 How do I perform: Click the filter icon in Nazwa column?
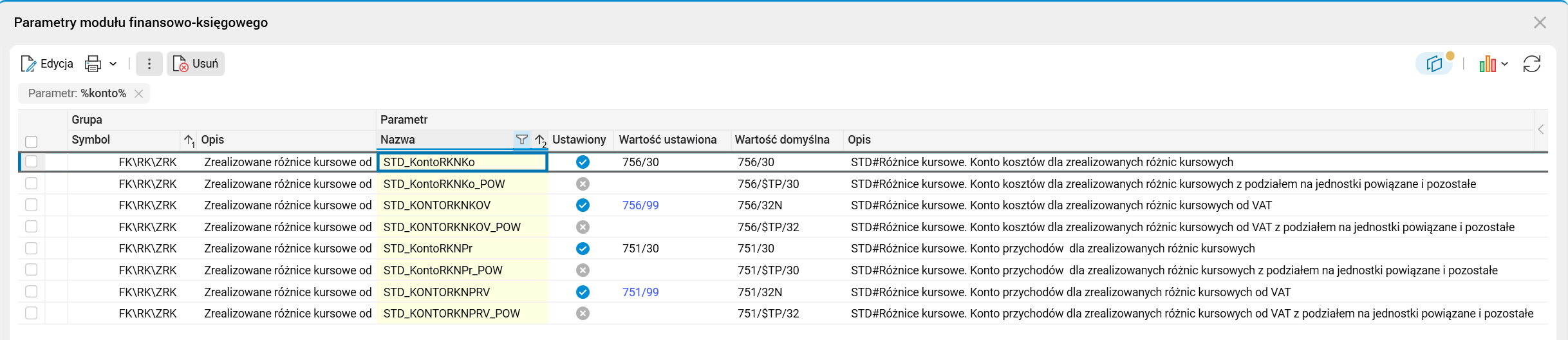(x=522, y=140)
